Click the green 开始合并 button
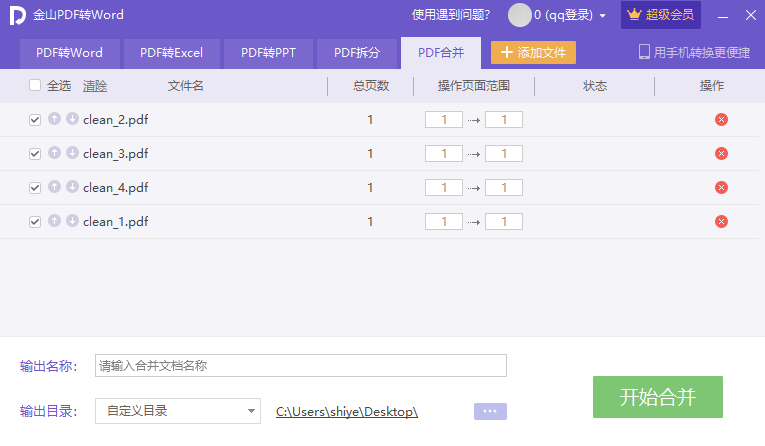Viewport: 765px width, 446px height. [657, 397]
